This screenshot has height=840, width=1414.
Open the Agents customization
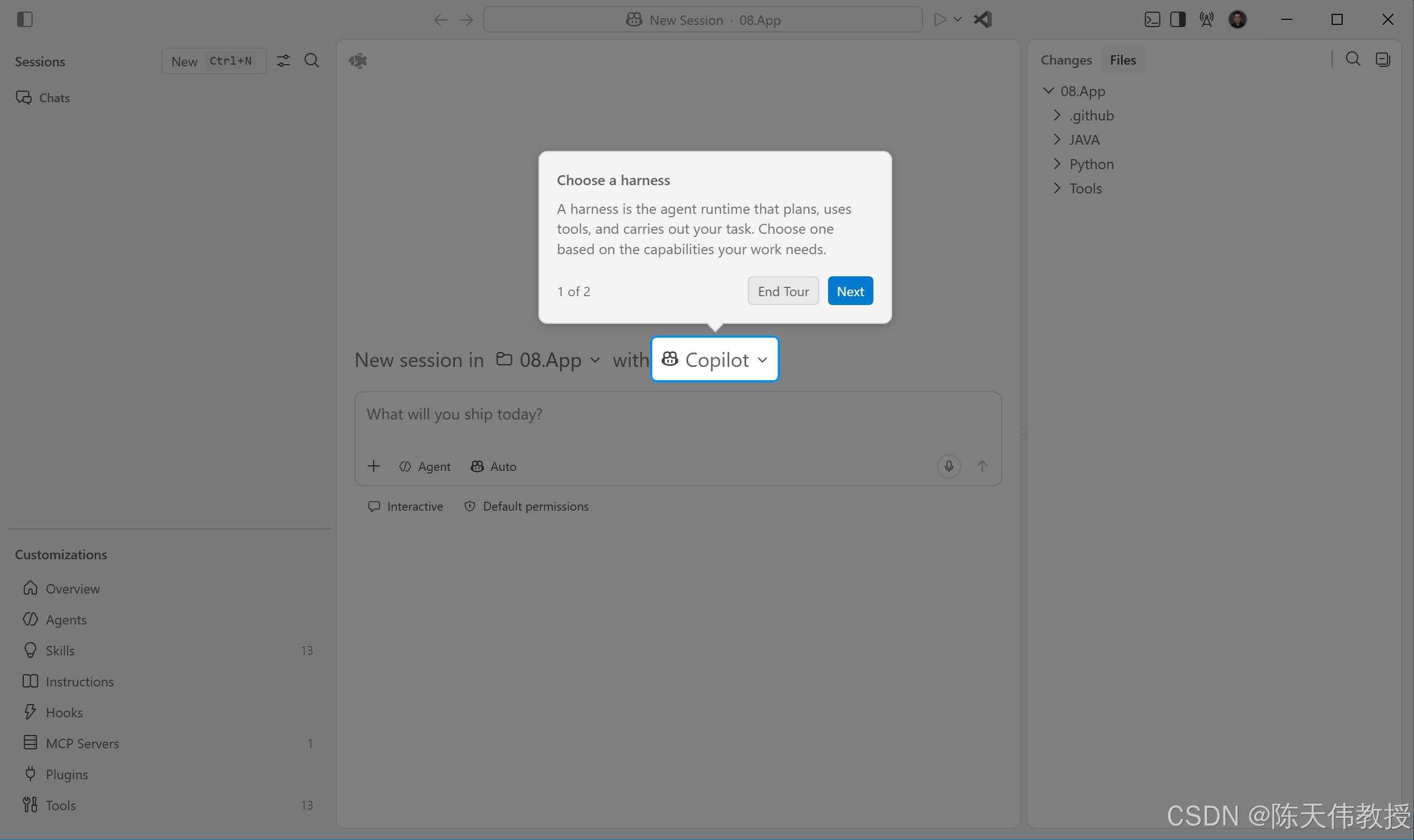169,620
